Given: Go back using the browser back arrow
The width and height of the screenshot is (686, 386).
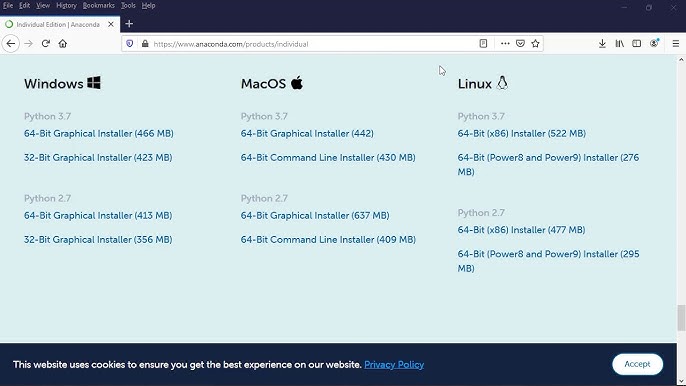Looking at the screenshot, I should coord(10,44).
